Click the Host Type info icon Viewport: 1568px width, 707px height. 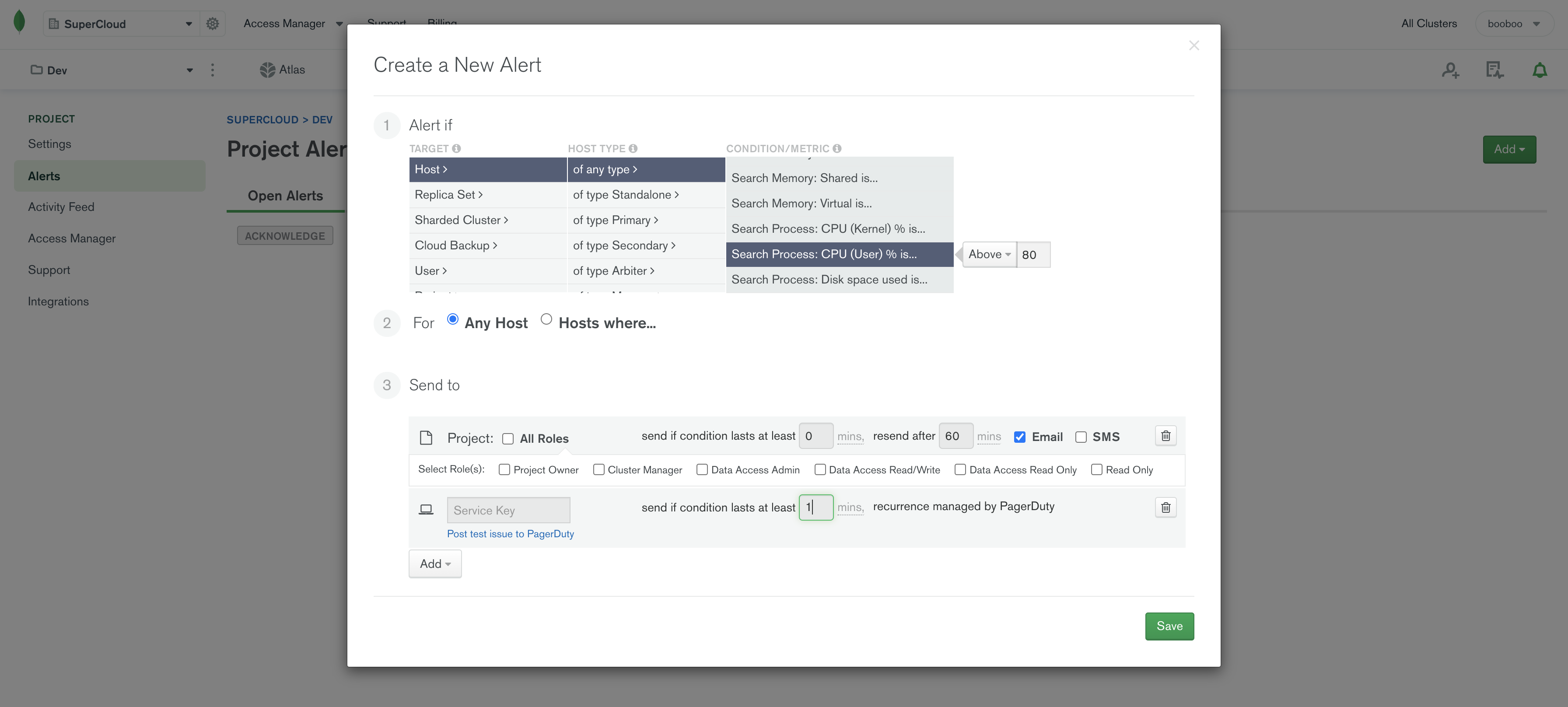(633, 148)
